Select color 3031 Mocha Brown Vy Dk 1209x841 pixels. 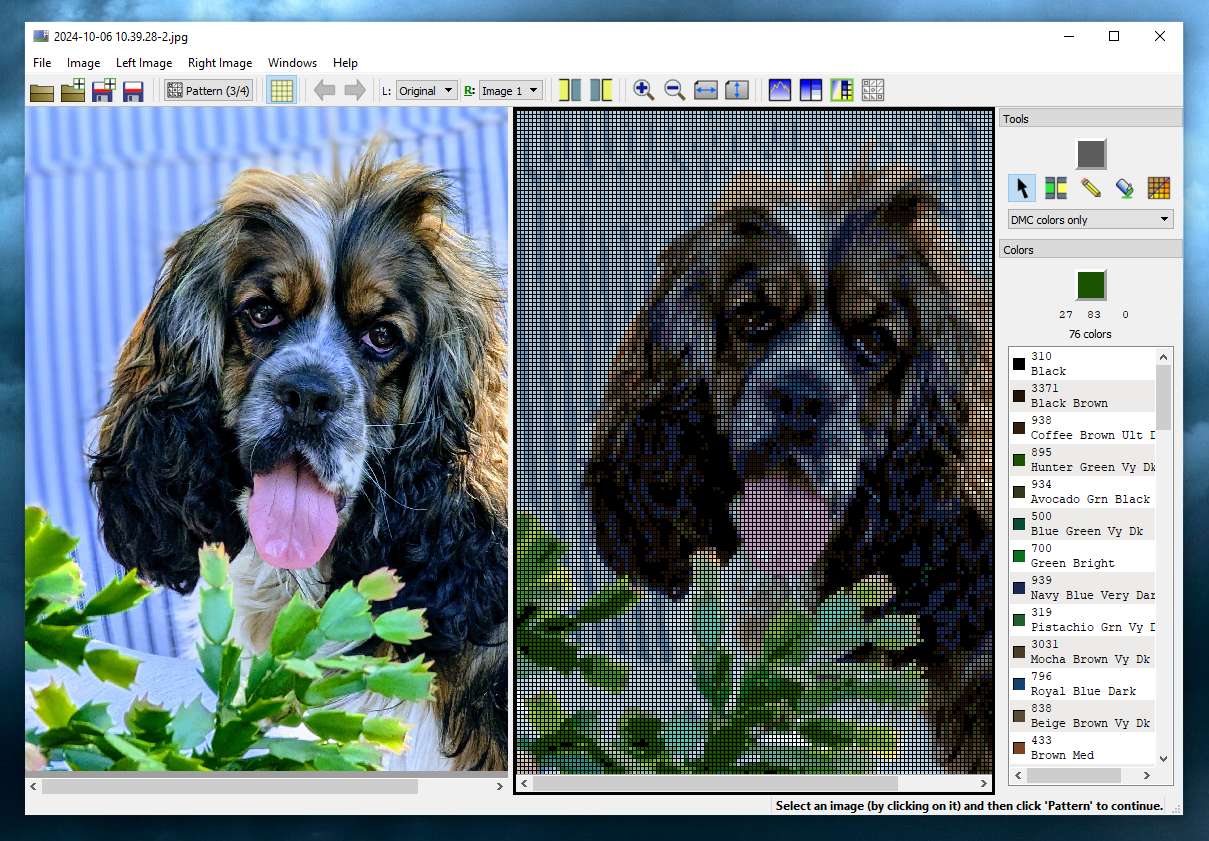pyautogui.click(x=1082, y=652)
